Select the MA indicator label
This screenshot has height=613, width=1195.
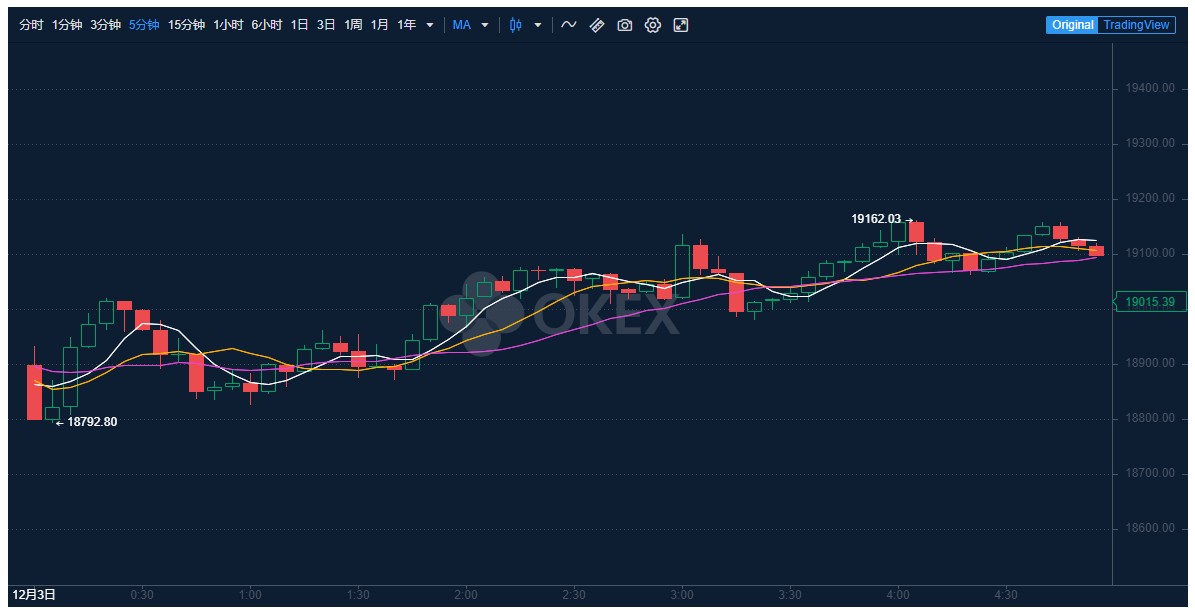(x=462, y=25)
